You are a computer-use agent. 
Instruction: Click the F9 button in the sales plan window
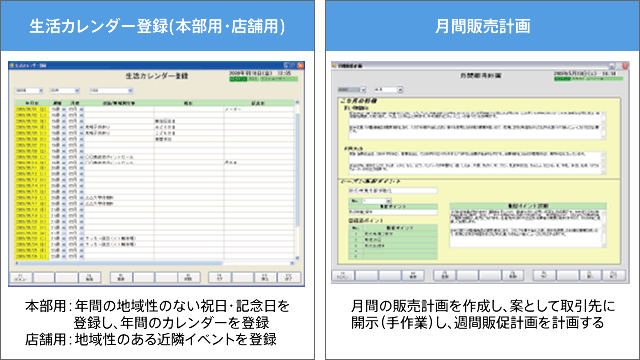pyautogui.click(x=544, y=276)
